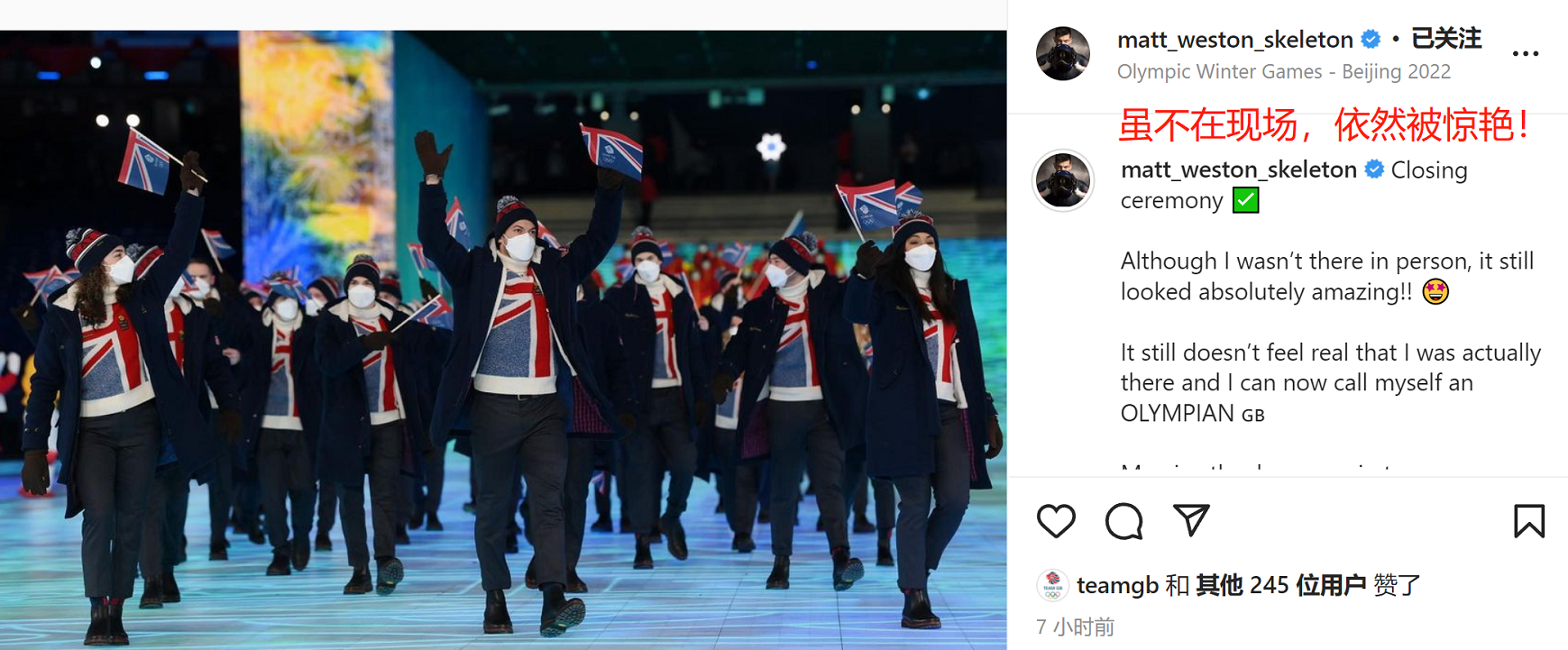Image resolution: width=1568 pixels, height=650 pixels.
Task: Click green check mark emoji after ceremony
Action: pyautogui.click(x=1245, y=200)
